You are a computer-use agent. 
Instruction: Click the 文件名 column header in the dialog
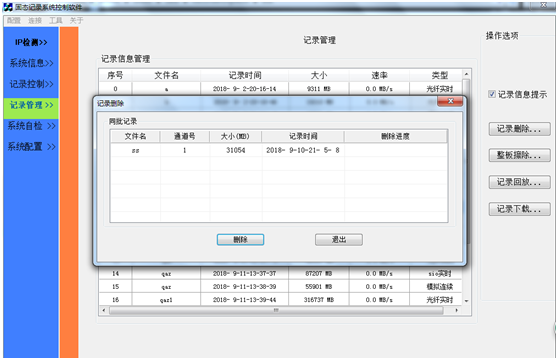[135, 136]
